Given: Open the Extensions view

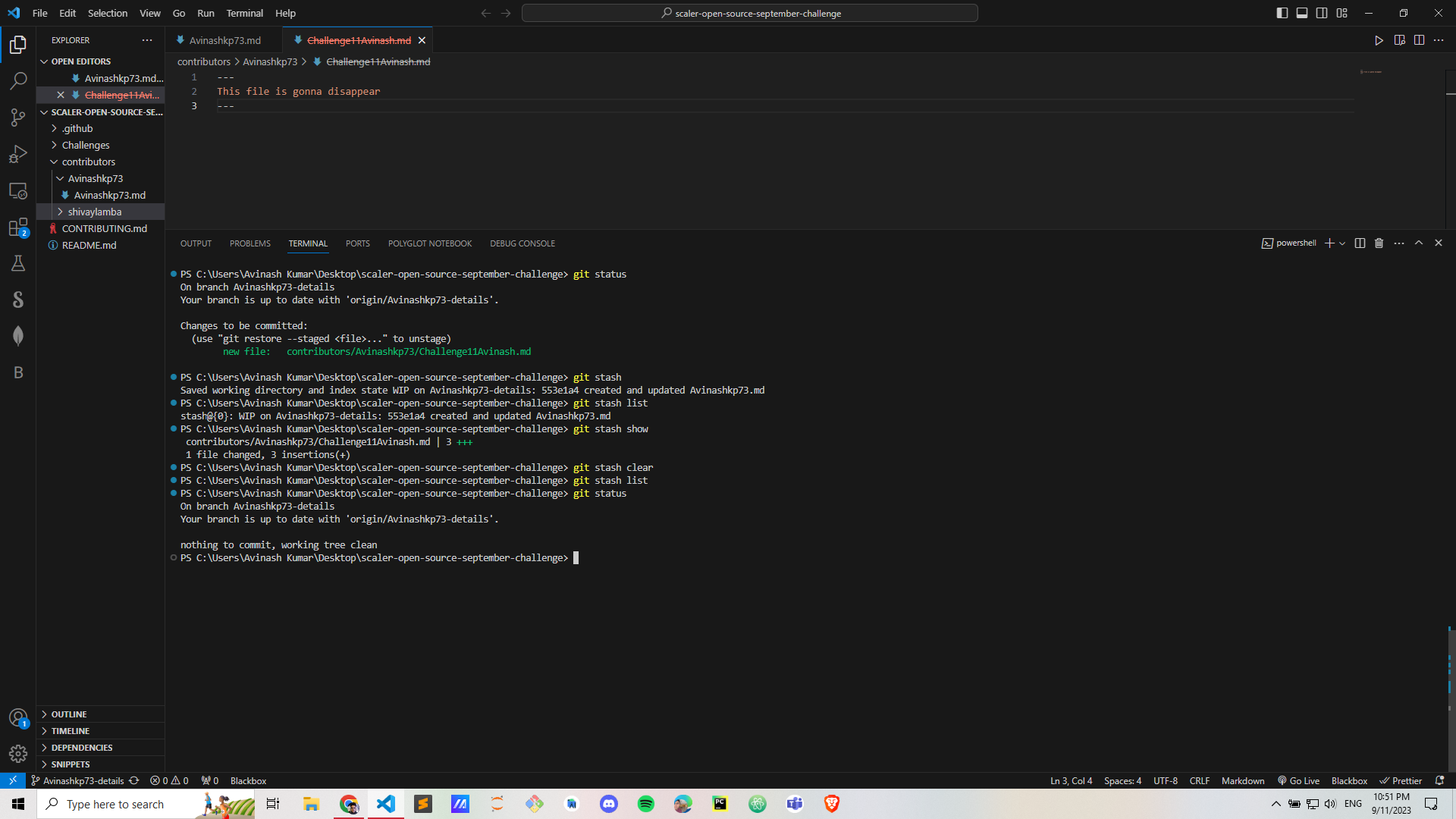Looking at the screenshot, I should [18, 227].
